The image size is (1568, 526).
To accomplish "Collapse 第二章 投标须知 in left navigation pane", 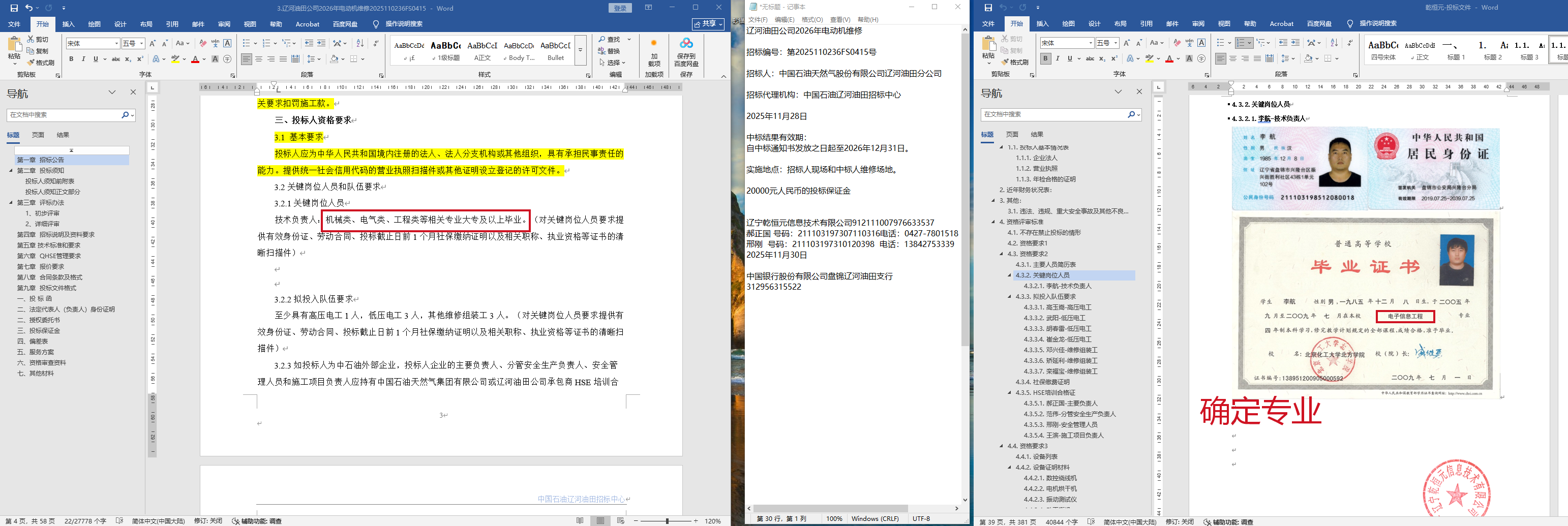I will 11,171.
